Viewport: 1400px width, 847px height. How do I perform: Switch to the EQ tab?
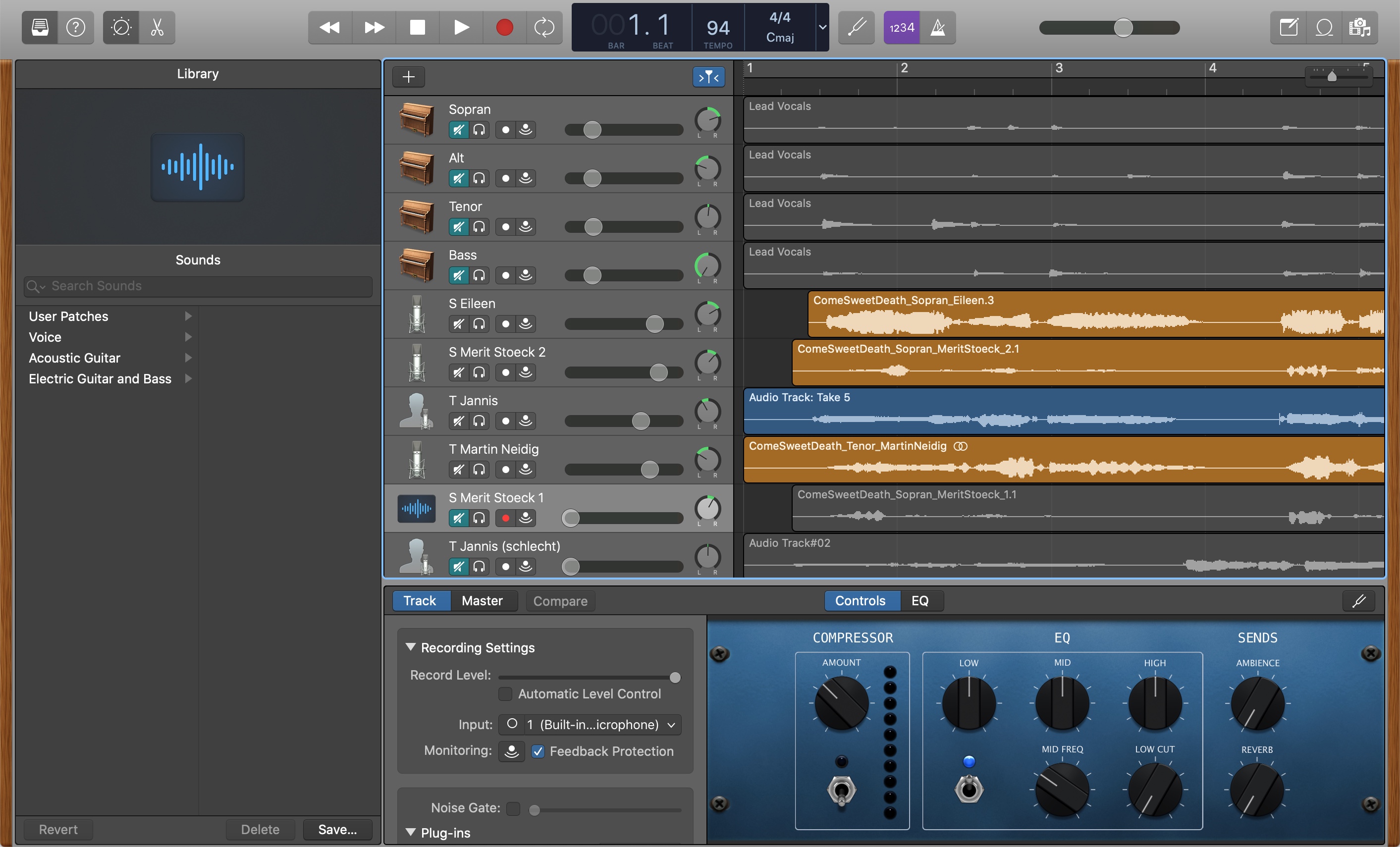(920, 600)
